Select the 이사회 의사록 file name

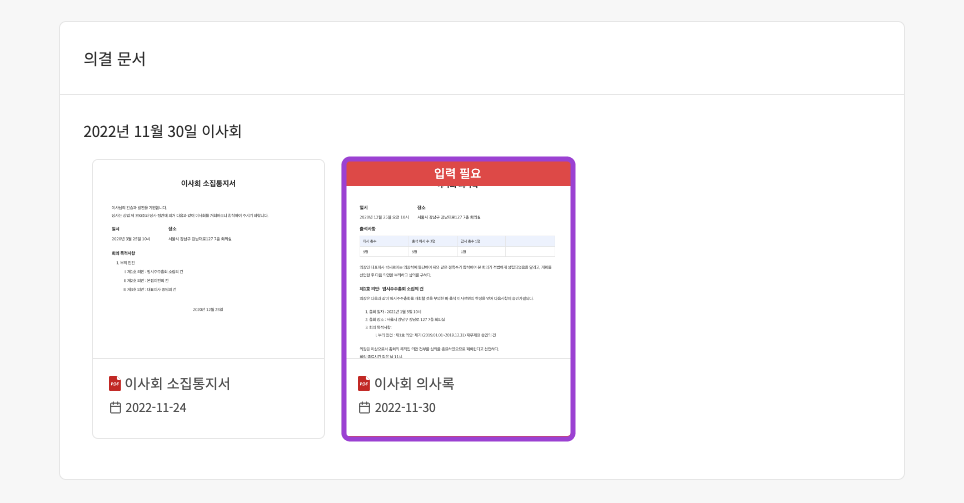click(414, 383)
